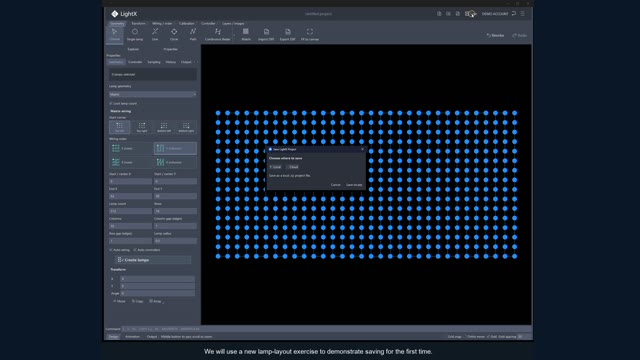Click the Angle transform field

tap(158, 293)
